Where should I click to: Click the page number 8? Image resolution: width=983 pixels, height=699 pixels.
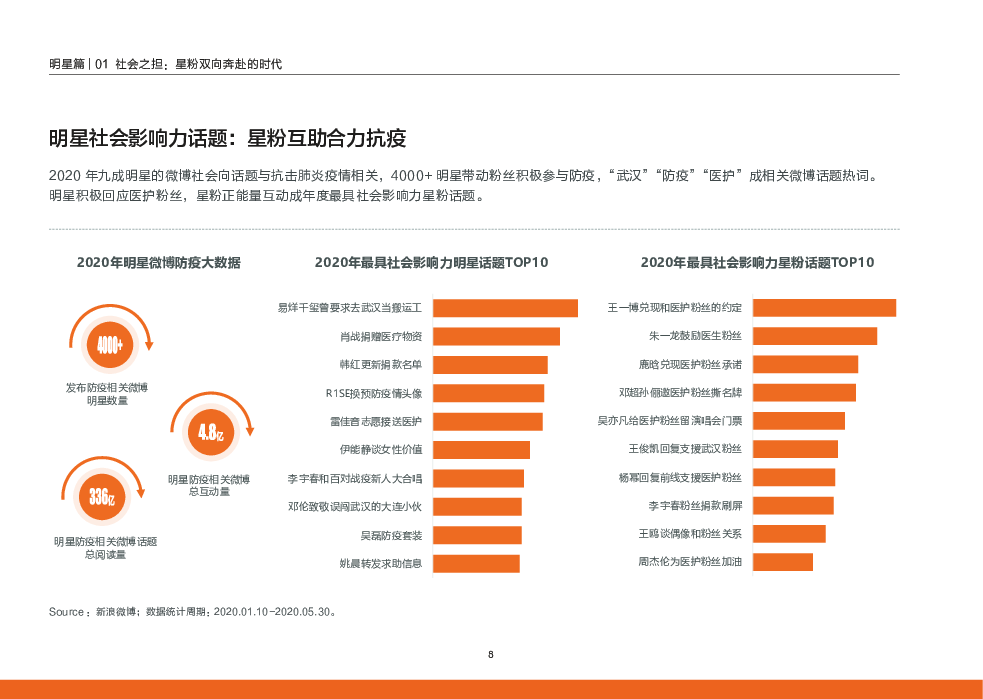(491, 655)
